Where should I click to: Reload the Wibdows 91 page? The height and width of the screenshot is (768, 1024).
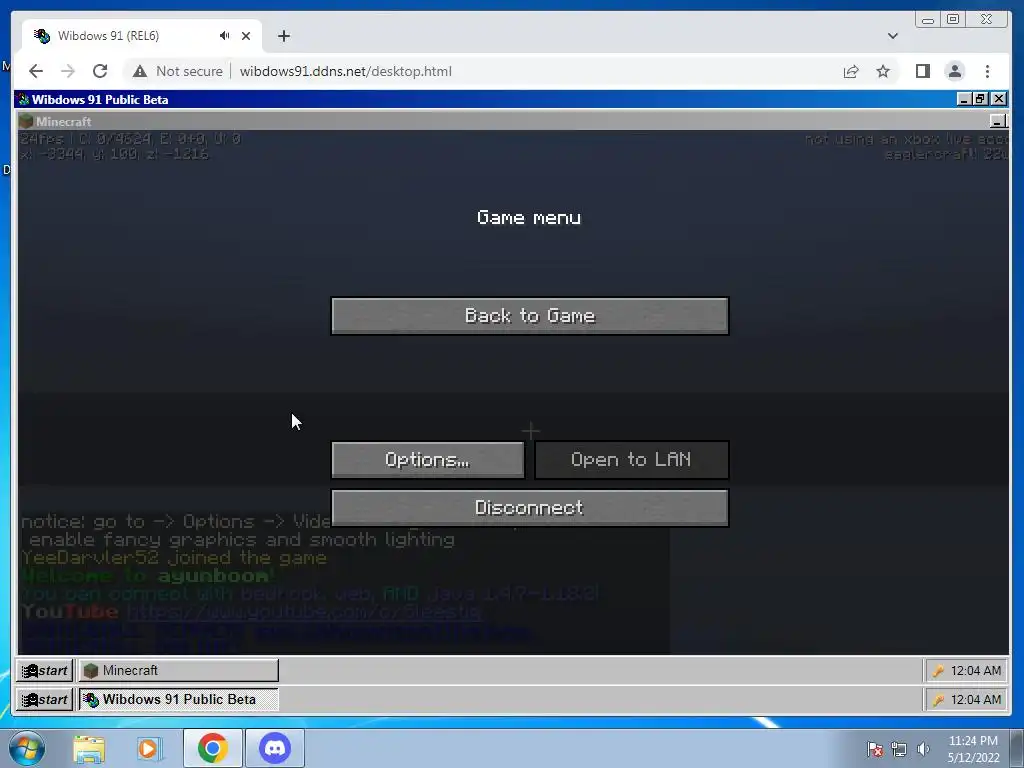point(100,71)
